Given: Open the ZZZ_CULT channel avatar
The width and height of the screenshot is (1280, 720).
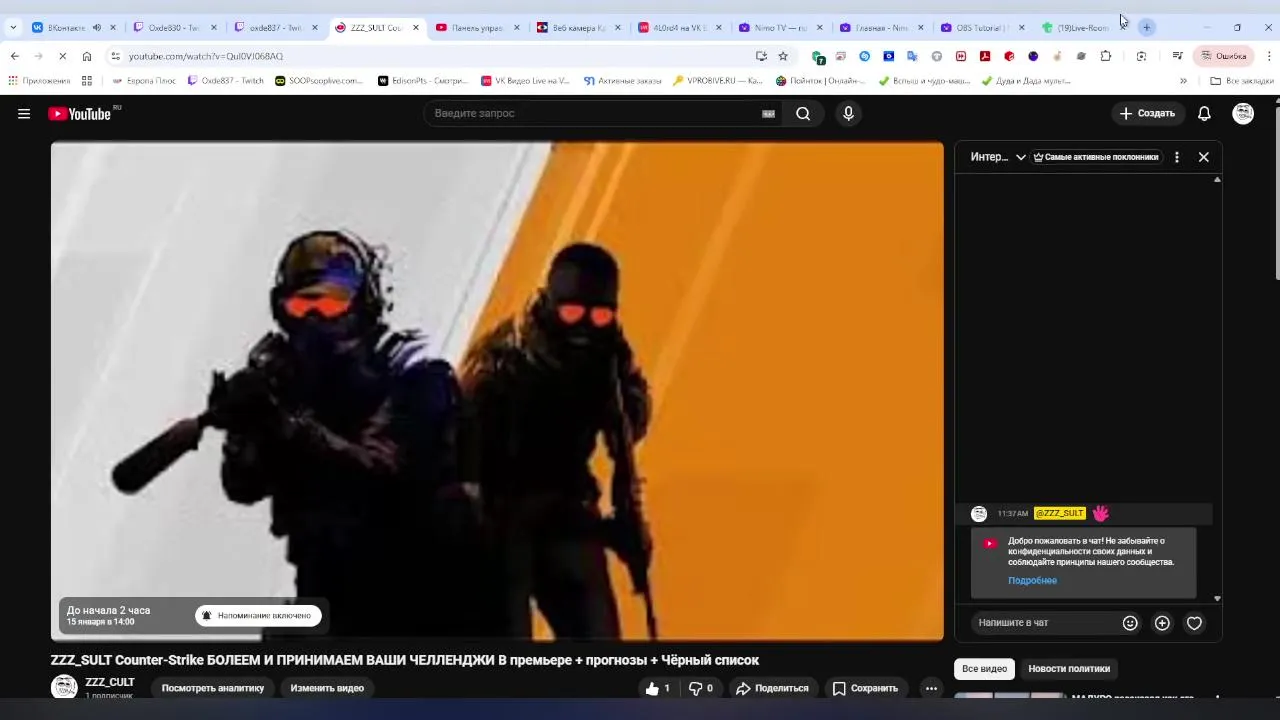Looking at the screenshot, I should tap(64, 687).
